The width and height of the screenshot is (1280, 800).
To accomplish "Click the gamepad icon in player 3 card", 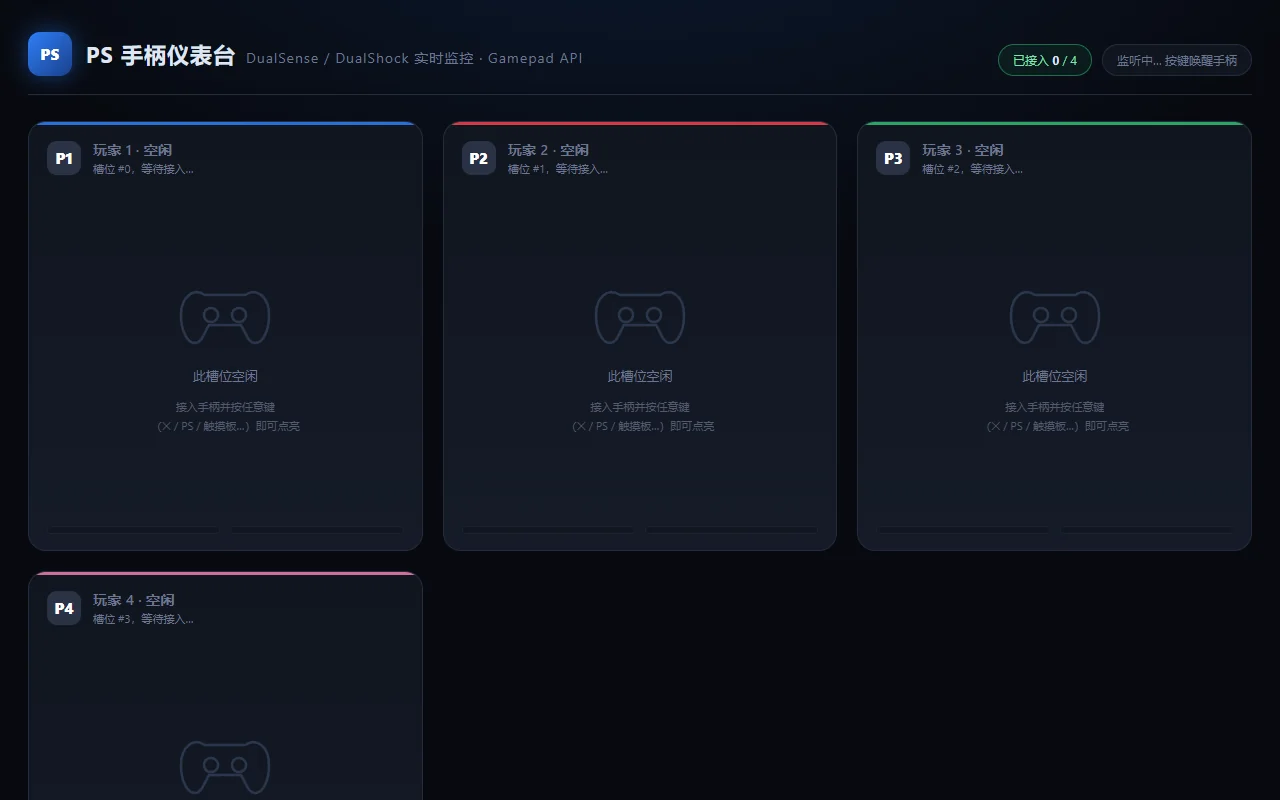I will (x=1055, y=317).
